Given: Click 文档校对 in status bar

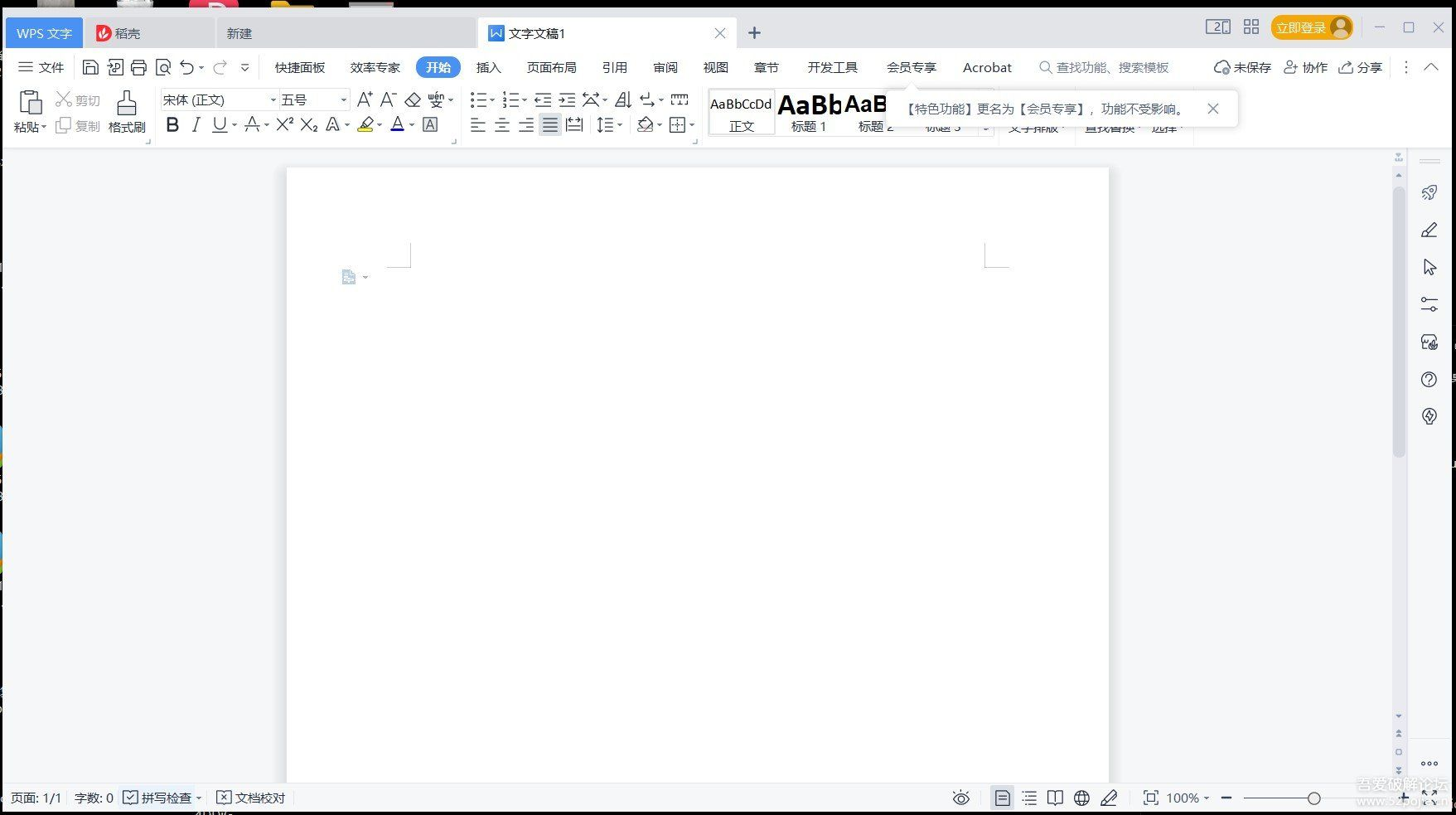Looking at the screenshot, I should click(x=250, y=798).
